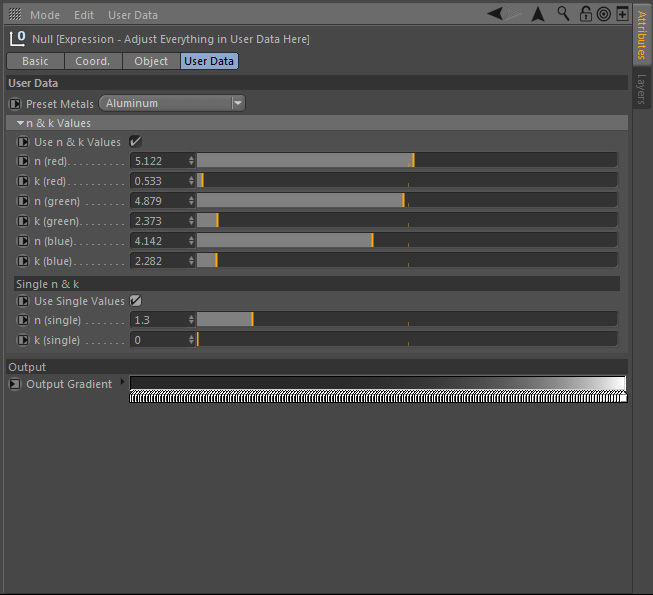Collapse the n & k Values group
Screen dimensions: 653x595
(20, 123)
